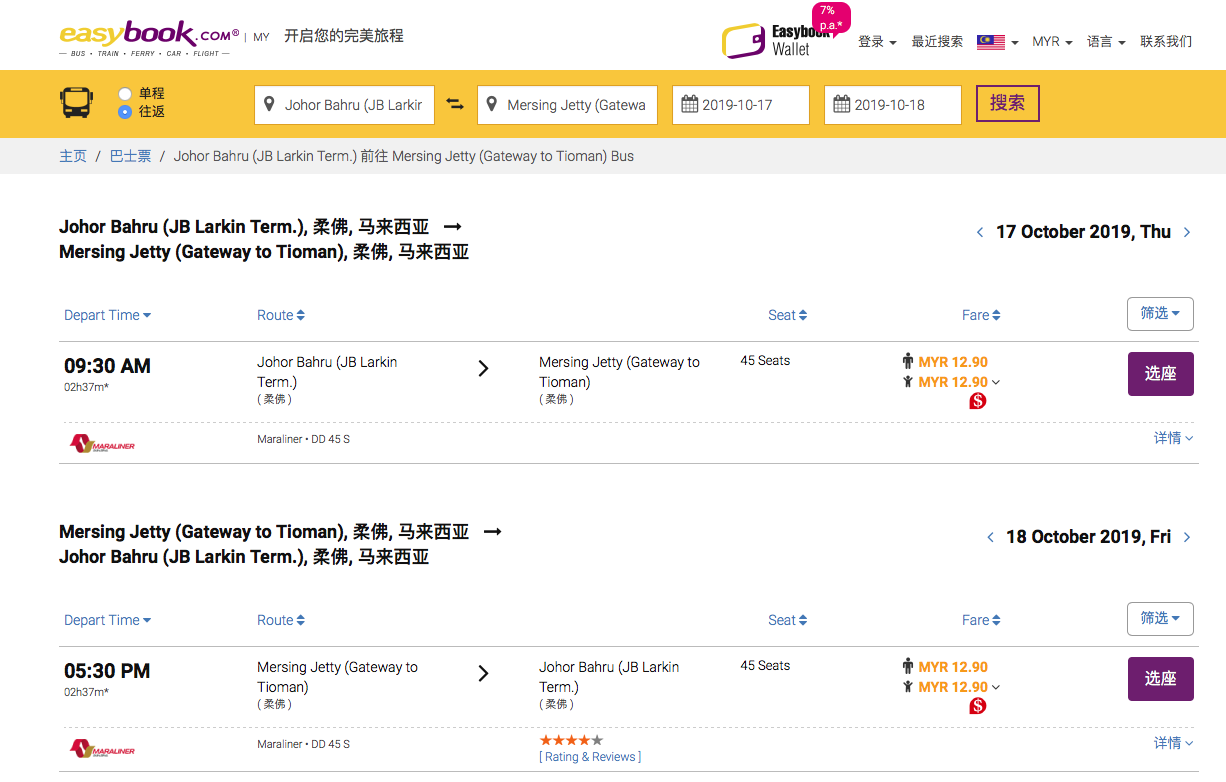Image resolution: width=1226 pixels, height=782 pixels.
Task: Open the 登录 login menu
Action: pos(877,42)
